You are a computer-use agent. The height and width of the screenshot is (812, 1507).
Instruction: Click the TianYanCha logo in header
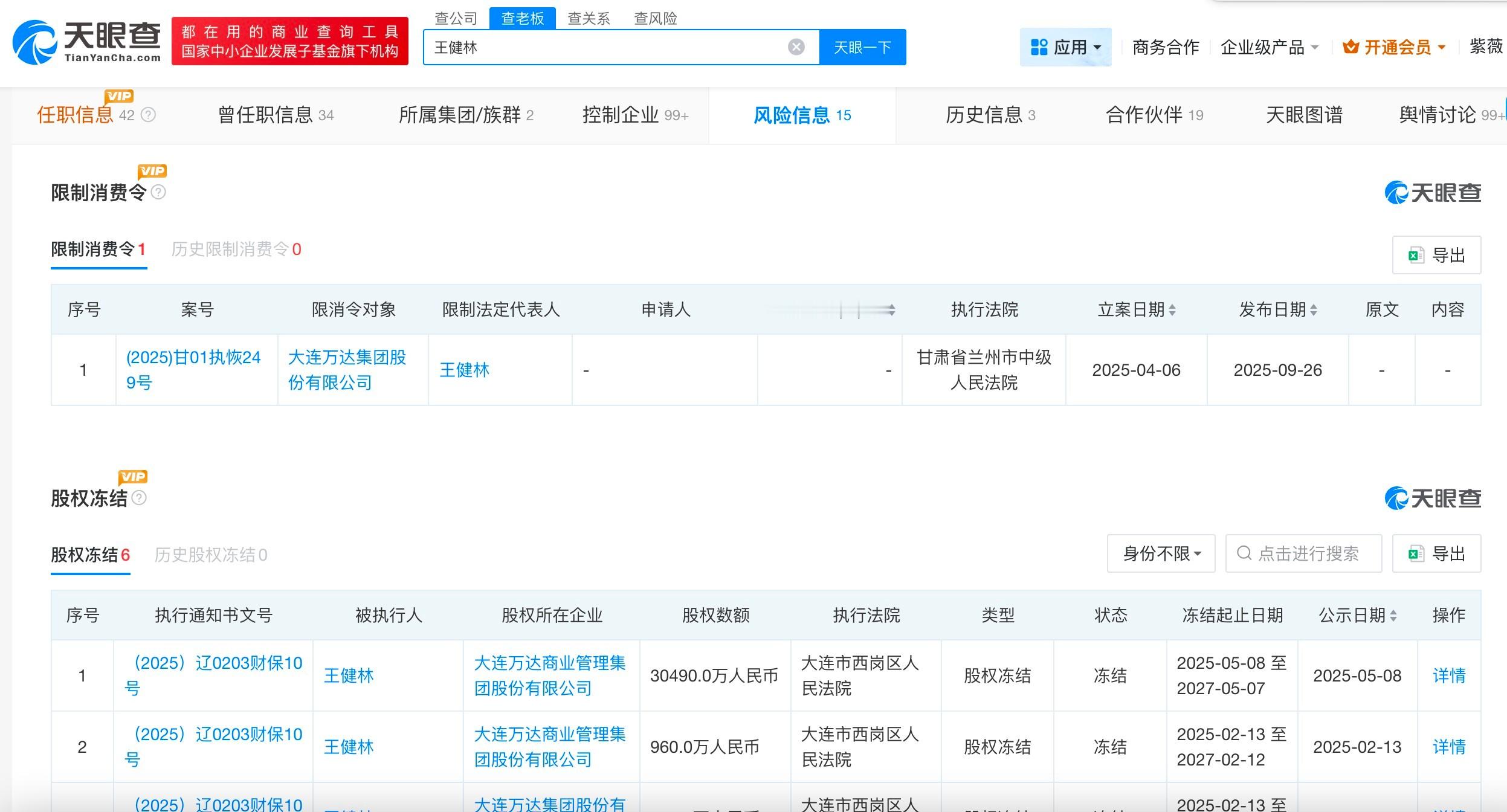[87, 42]
